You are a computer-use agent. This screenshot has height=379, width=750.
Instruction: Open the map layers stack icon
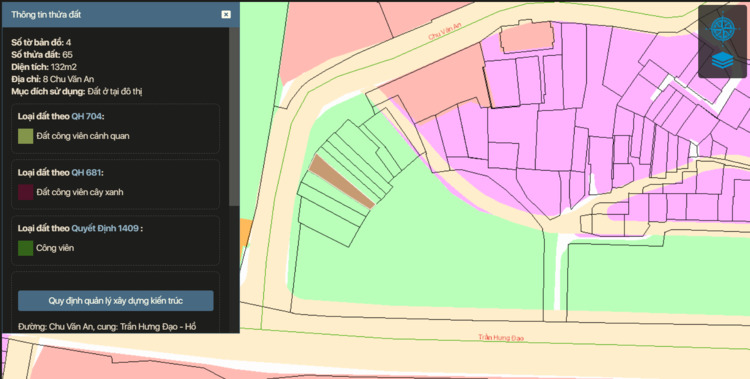point(722,60)
